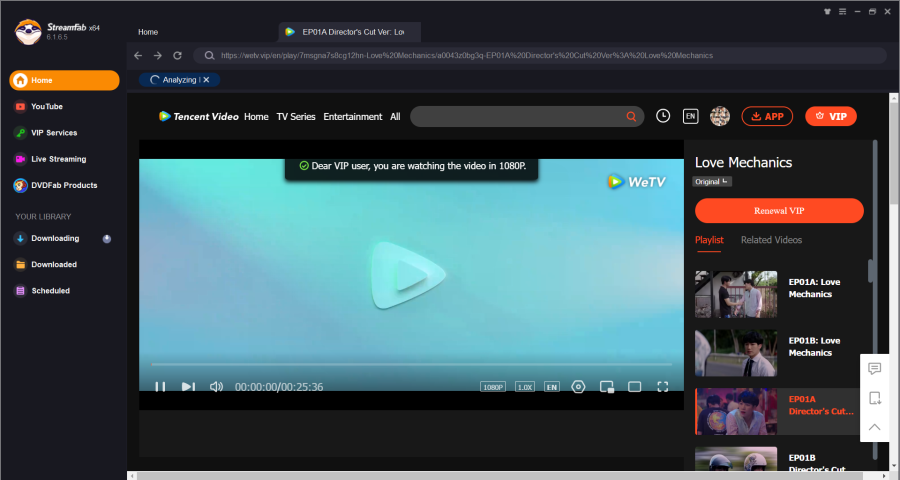Click the Tencent Video logo
Viewport: 900px width, 480px height.
tap(199, 117)
